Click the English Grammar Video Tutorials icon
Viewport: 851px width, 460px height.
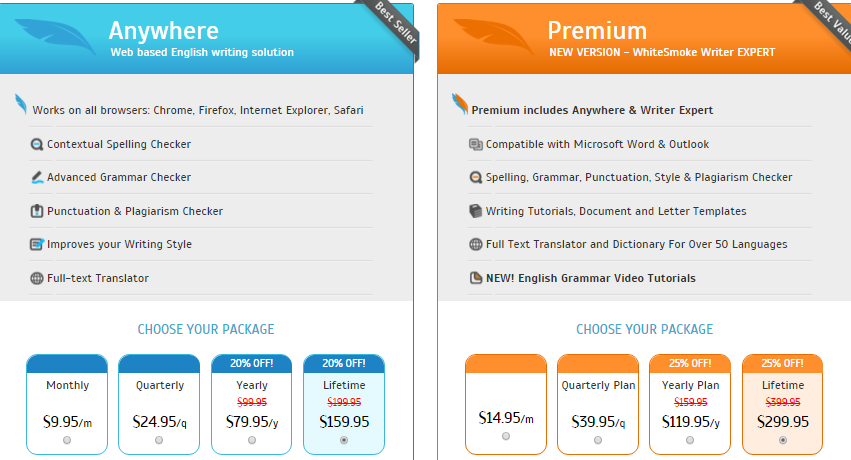point(476,278)
